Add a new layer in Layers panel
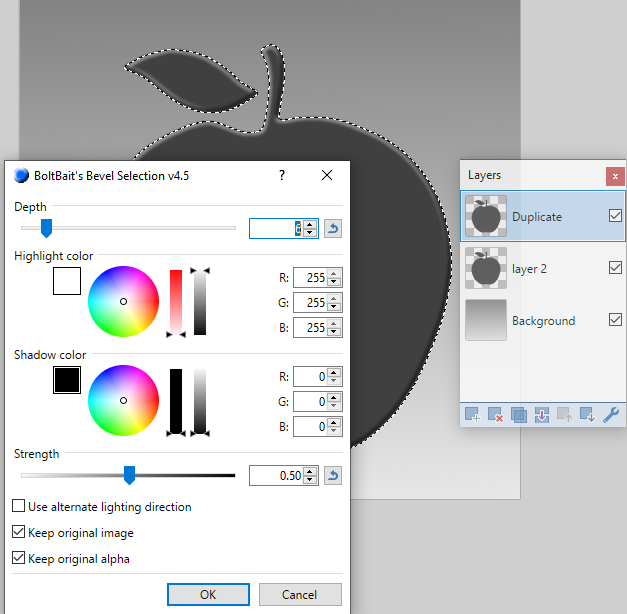Screen dimensions: 627x614 (x=472, y=415)
